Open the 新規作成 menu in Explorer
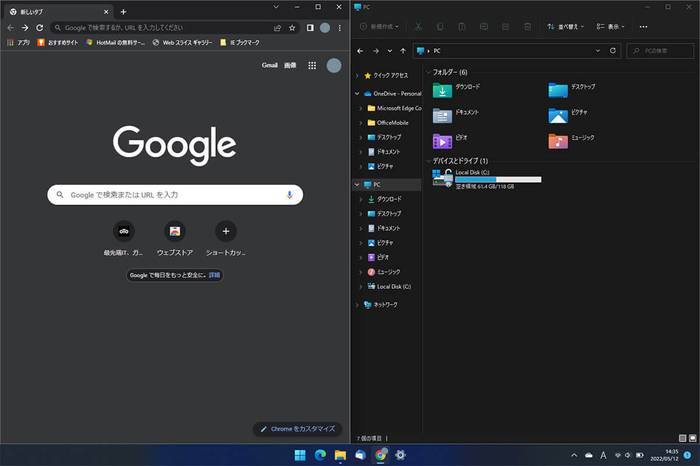Viewport: 700px width, 466px height. pos(379,27)
